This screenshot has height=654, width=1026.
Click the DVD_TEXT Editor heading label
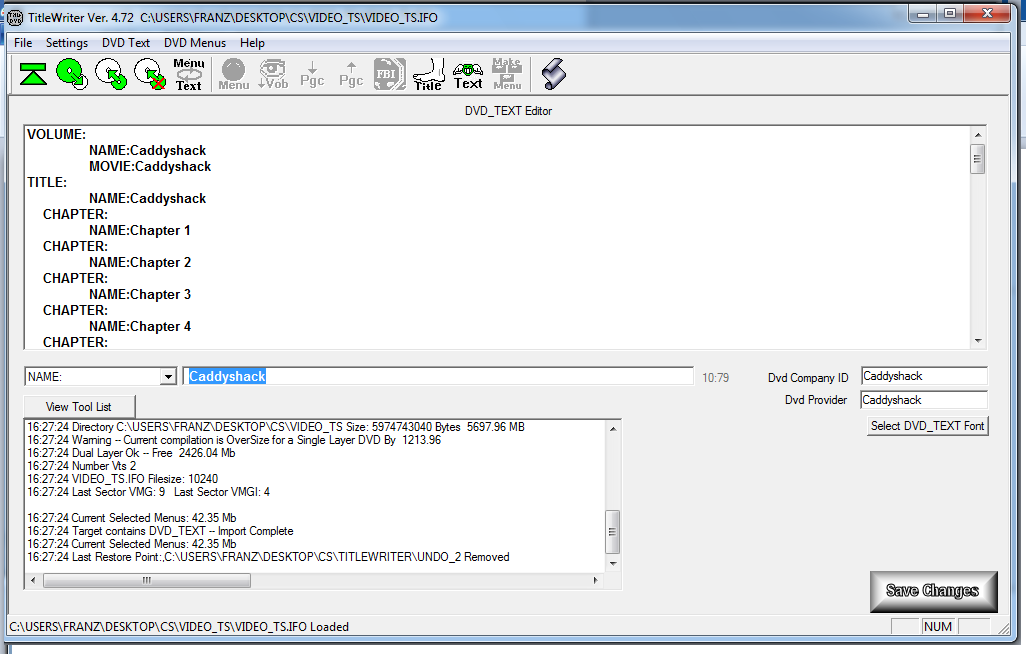click(x=508, y=111)
